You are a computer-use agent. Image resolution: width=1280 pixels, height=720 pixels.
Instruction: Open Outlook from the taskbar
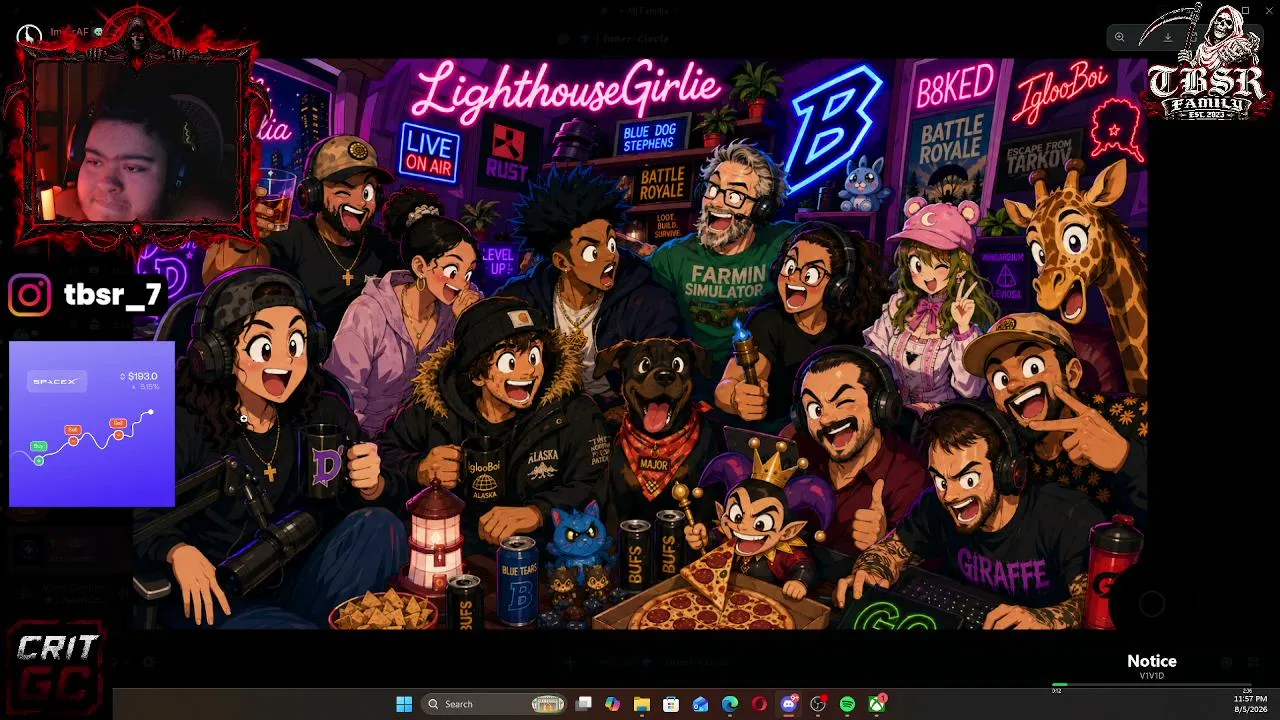[701, 704]
